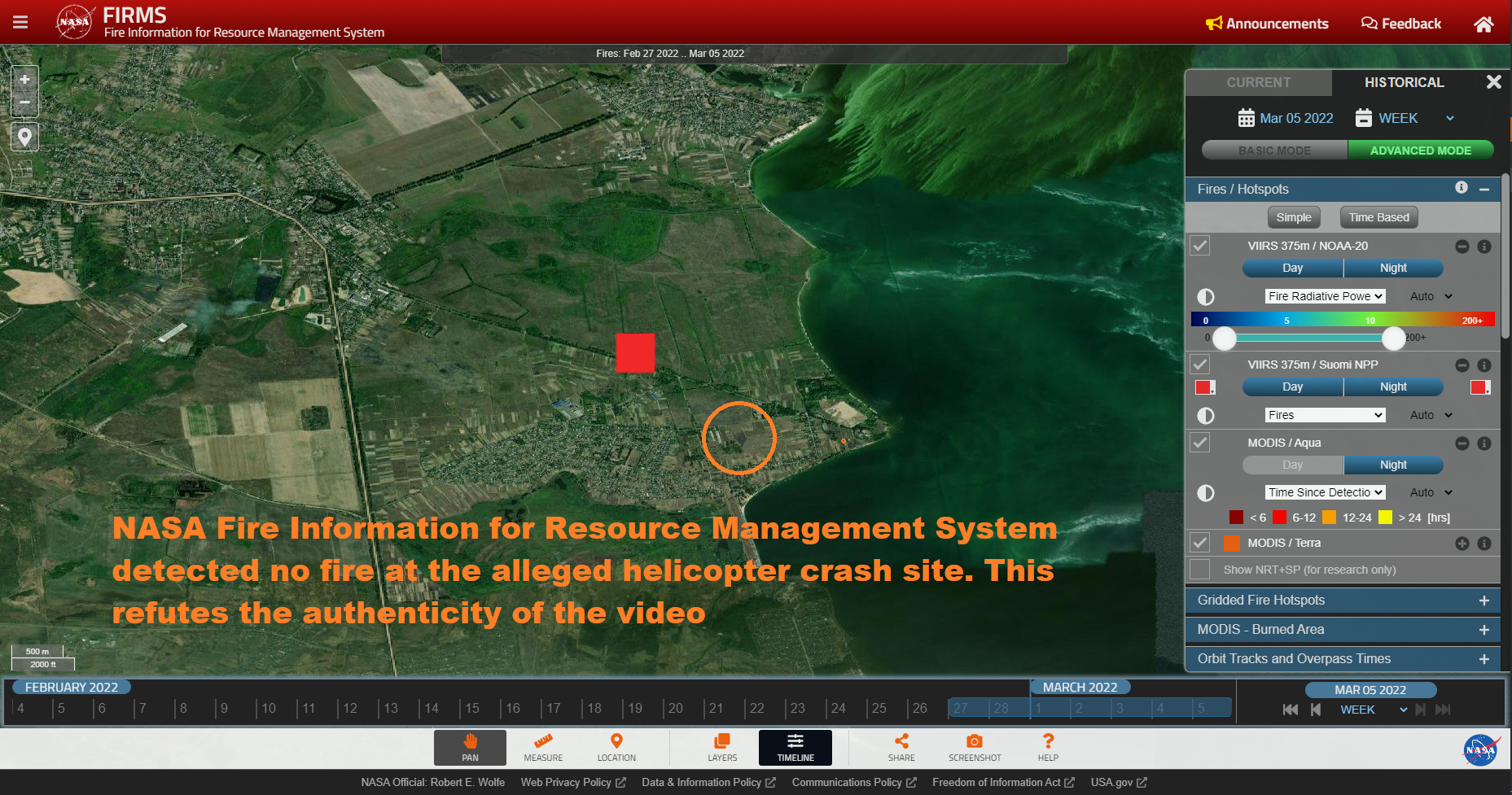Click the left FRP slider handle
This screenshot has height=795, width=1512.
(x=1224, y=338)
